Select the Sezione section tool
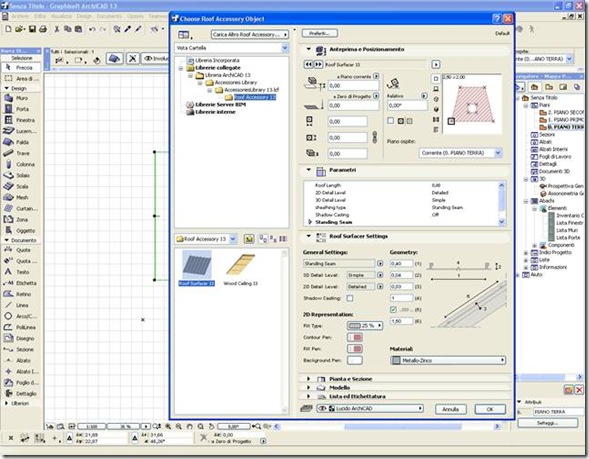The height and width of the screenshot is (459, 589). (21, 349)
